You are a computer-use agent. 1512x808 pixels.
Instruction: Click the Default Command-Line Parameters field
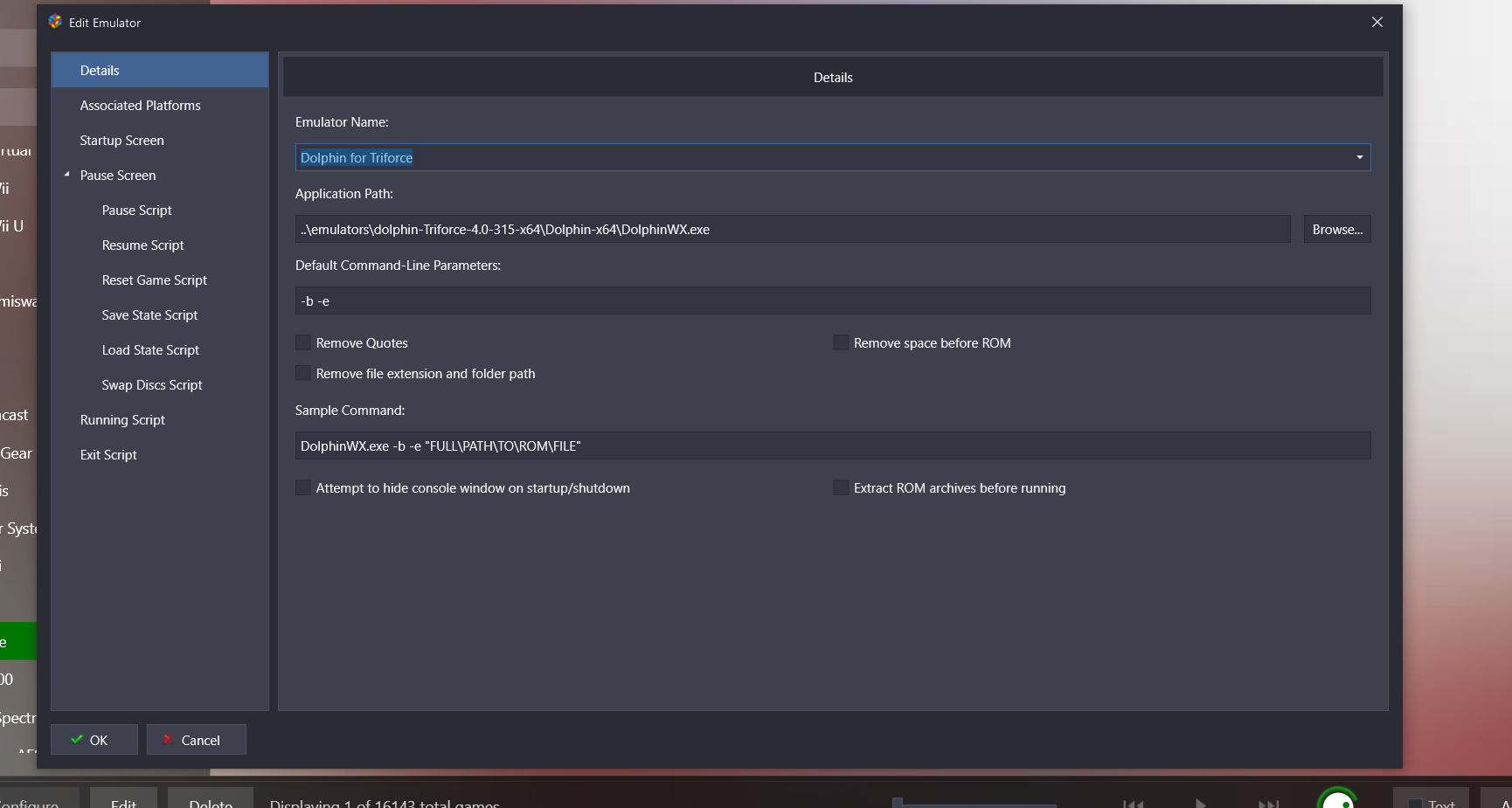[x=833, y=300]
